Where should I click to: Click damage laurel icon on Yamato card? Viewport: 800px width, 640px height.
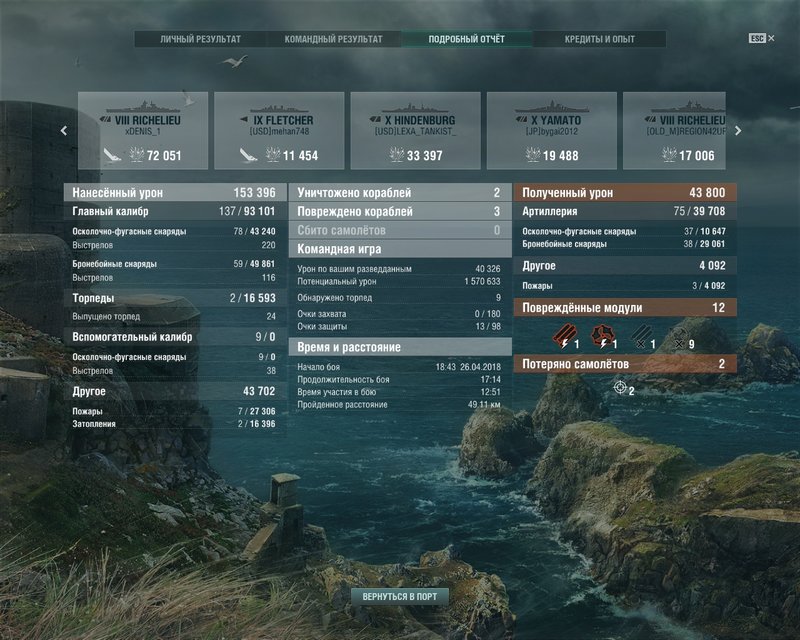(x=533, y=155)
